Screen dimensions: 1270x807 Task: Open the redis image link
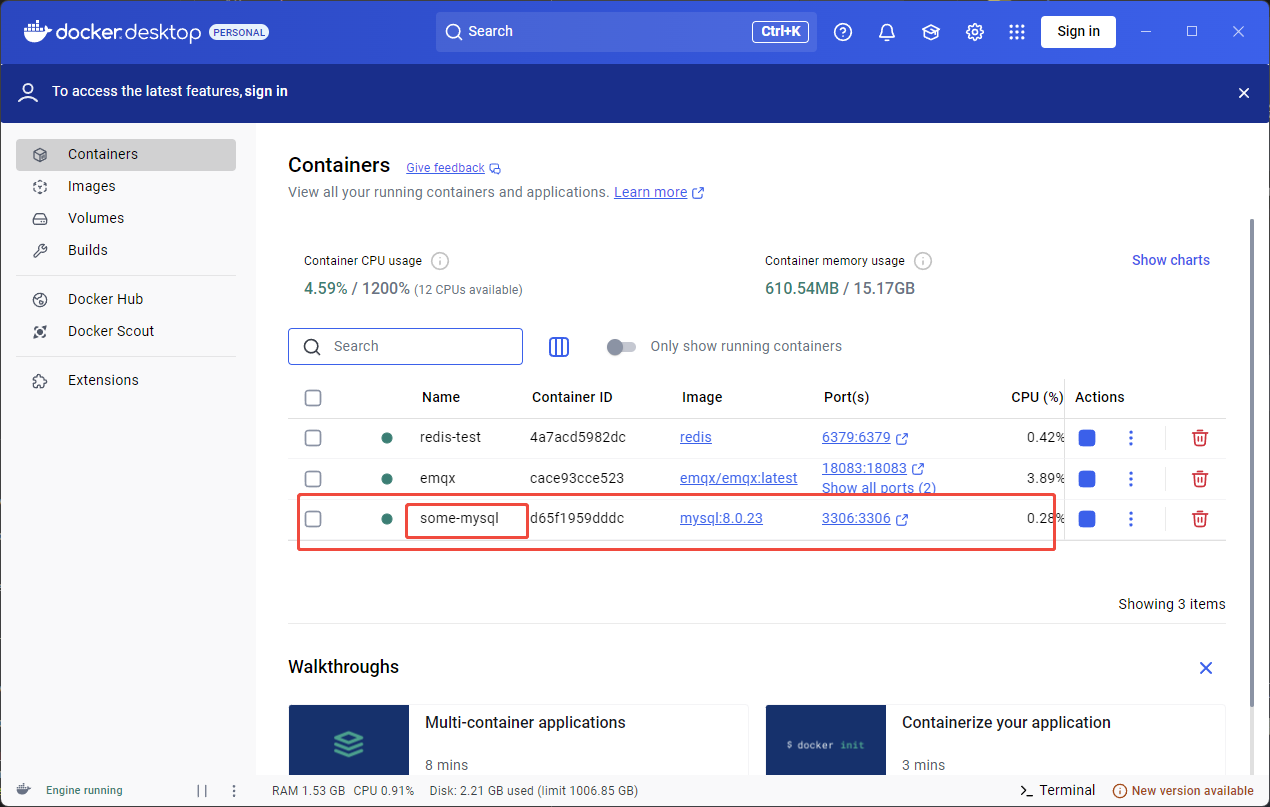click(x=696, y=438)
